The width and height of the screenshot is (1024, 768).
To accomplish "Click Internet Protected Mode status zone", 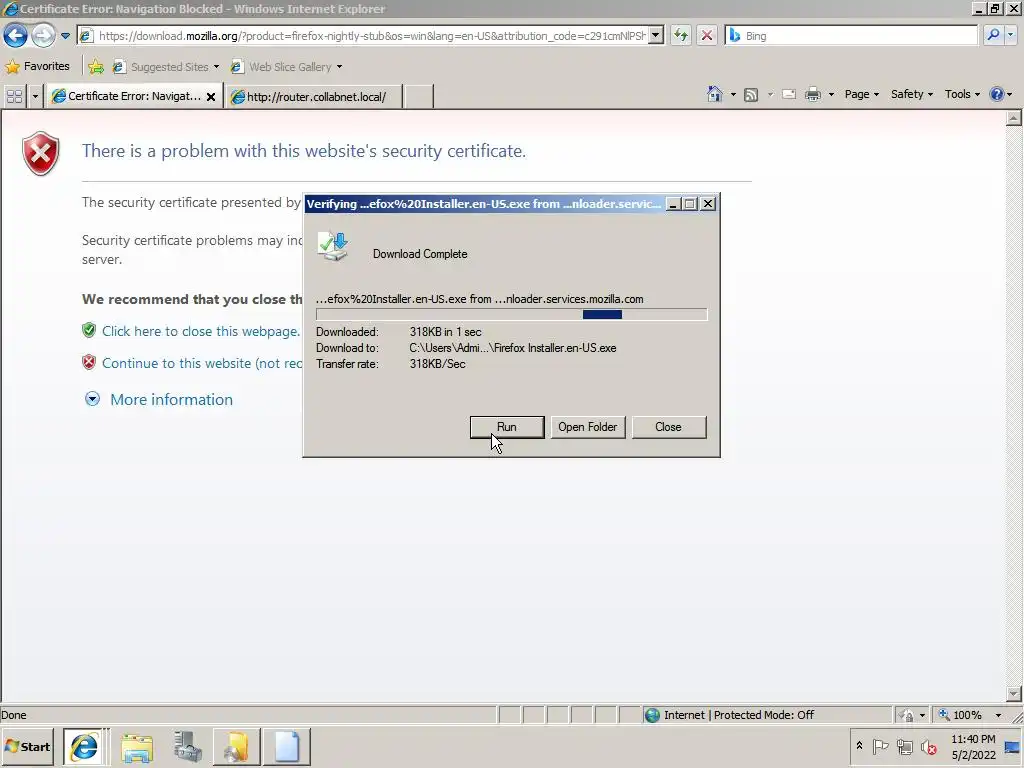I will pos(766,715).
